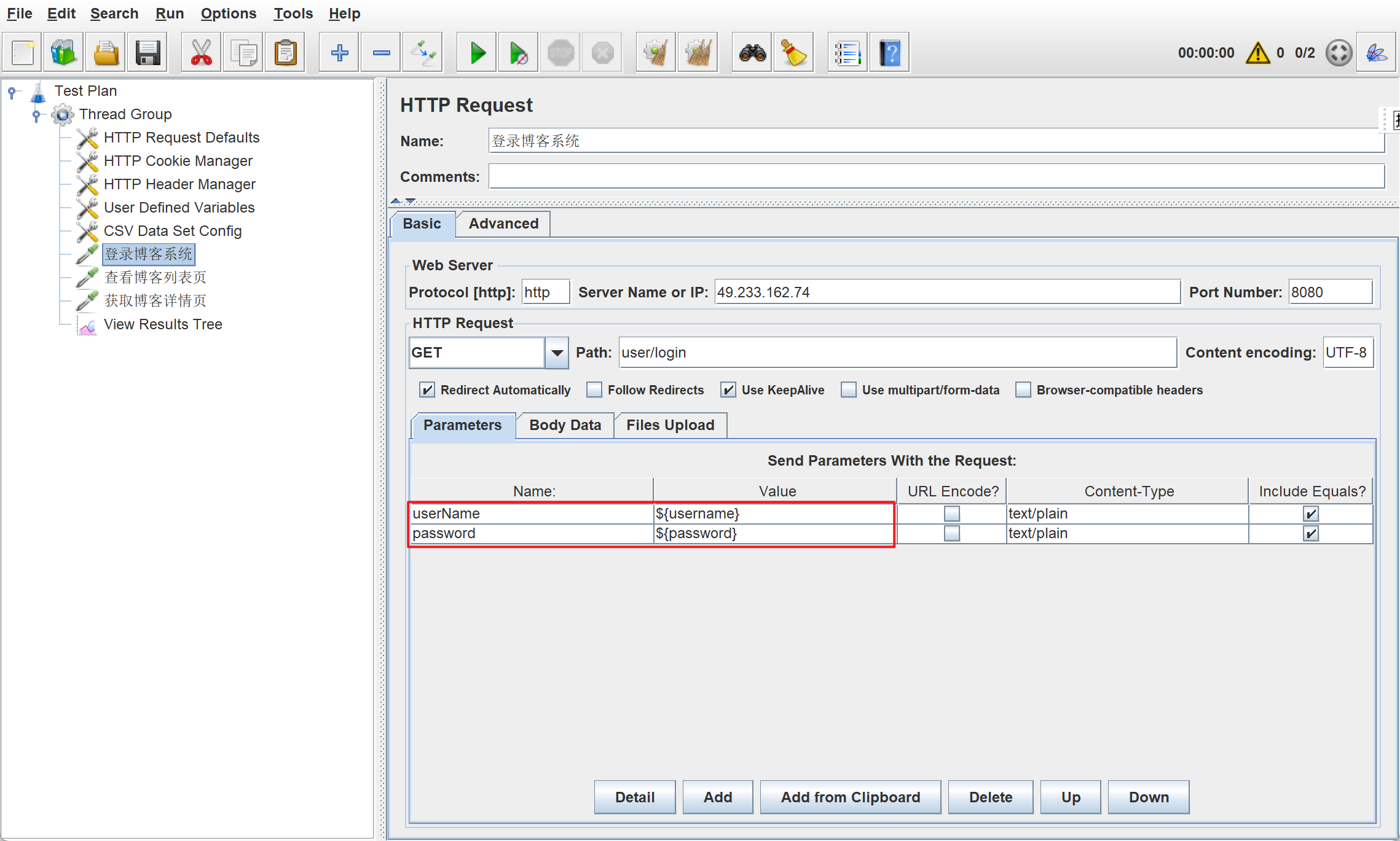The height and width of the screenshot is (841, 1400).
Task: Collapse the Thread Group tree node
Action: pyautogui.click(x=36, y=114)
